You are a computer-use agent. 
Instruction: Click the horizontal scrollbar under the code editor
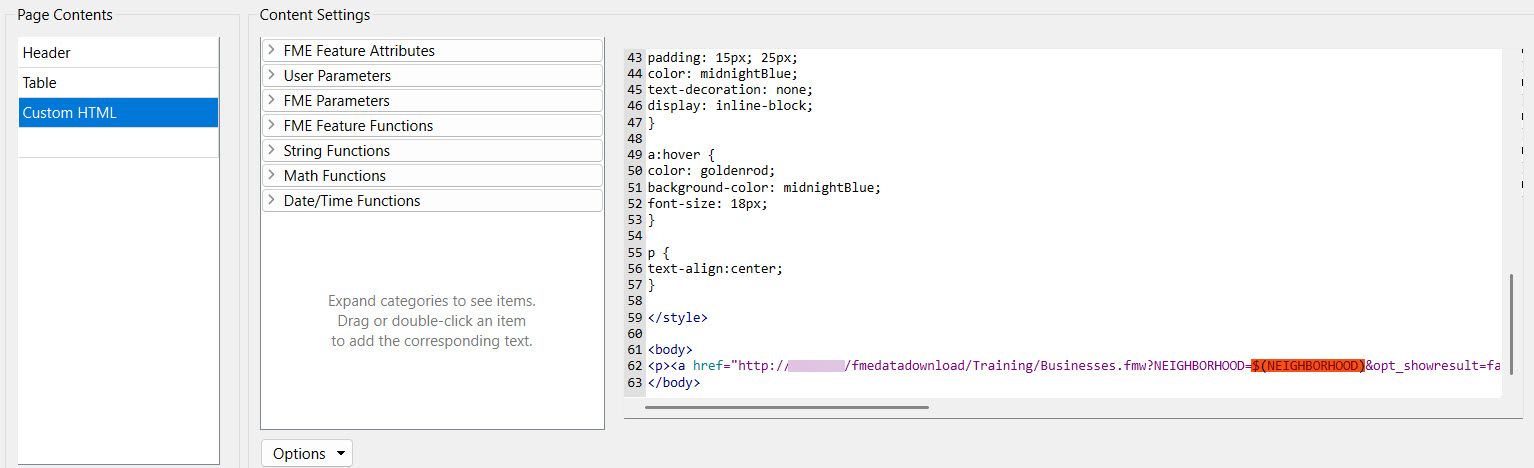tap(787, 407)
